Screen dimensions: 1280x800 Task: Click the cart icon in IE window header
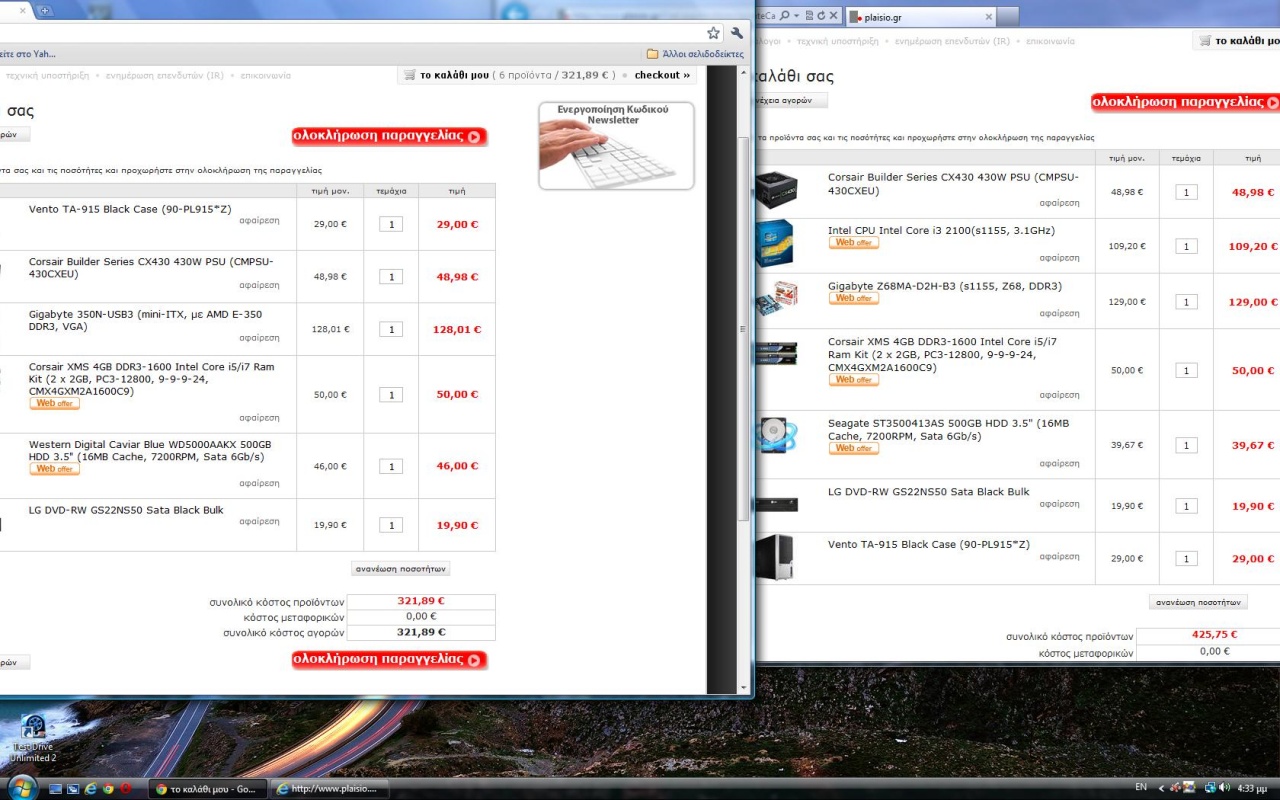pyautogui.click(x=1205, y=41)
